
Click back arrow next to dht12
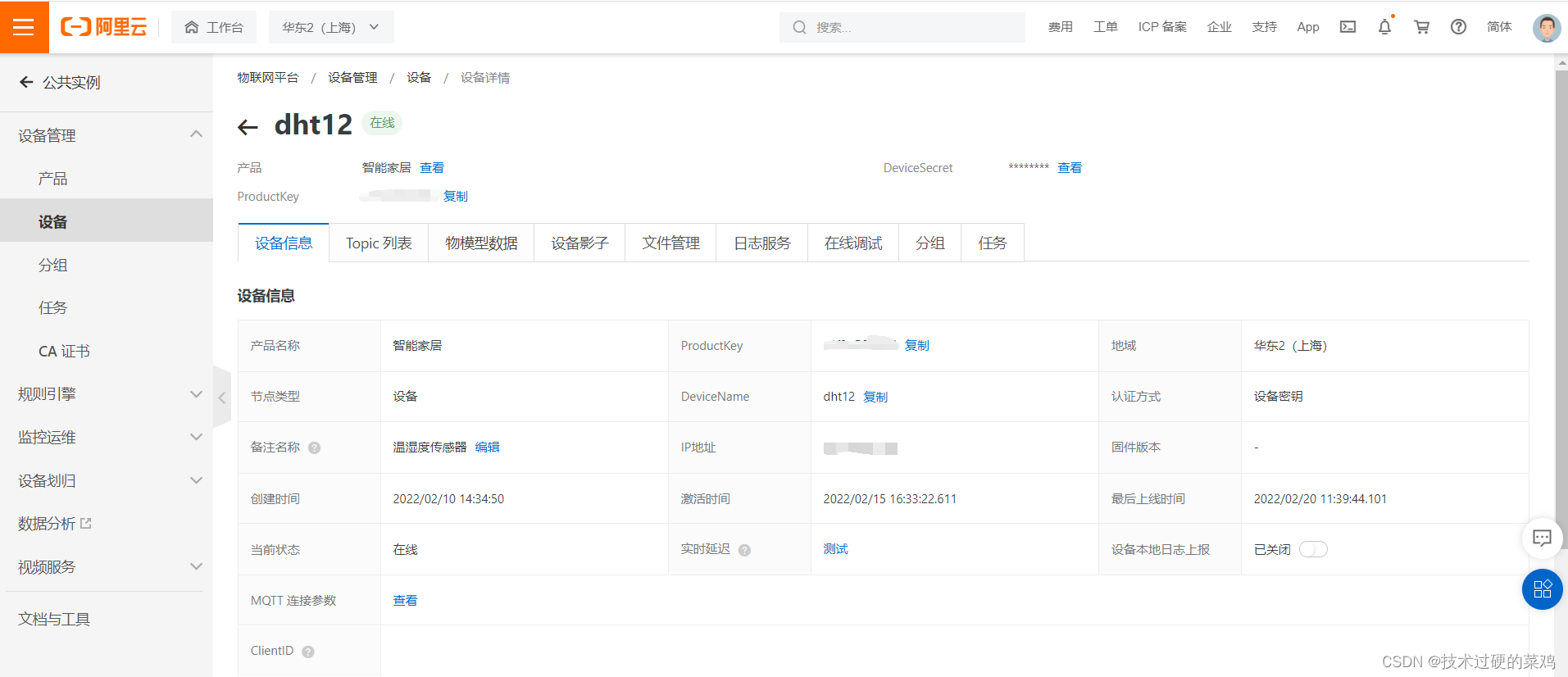click(248, 126)
